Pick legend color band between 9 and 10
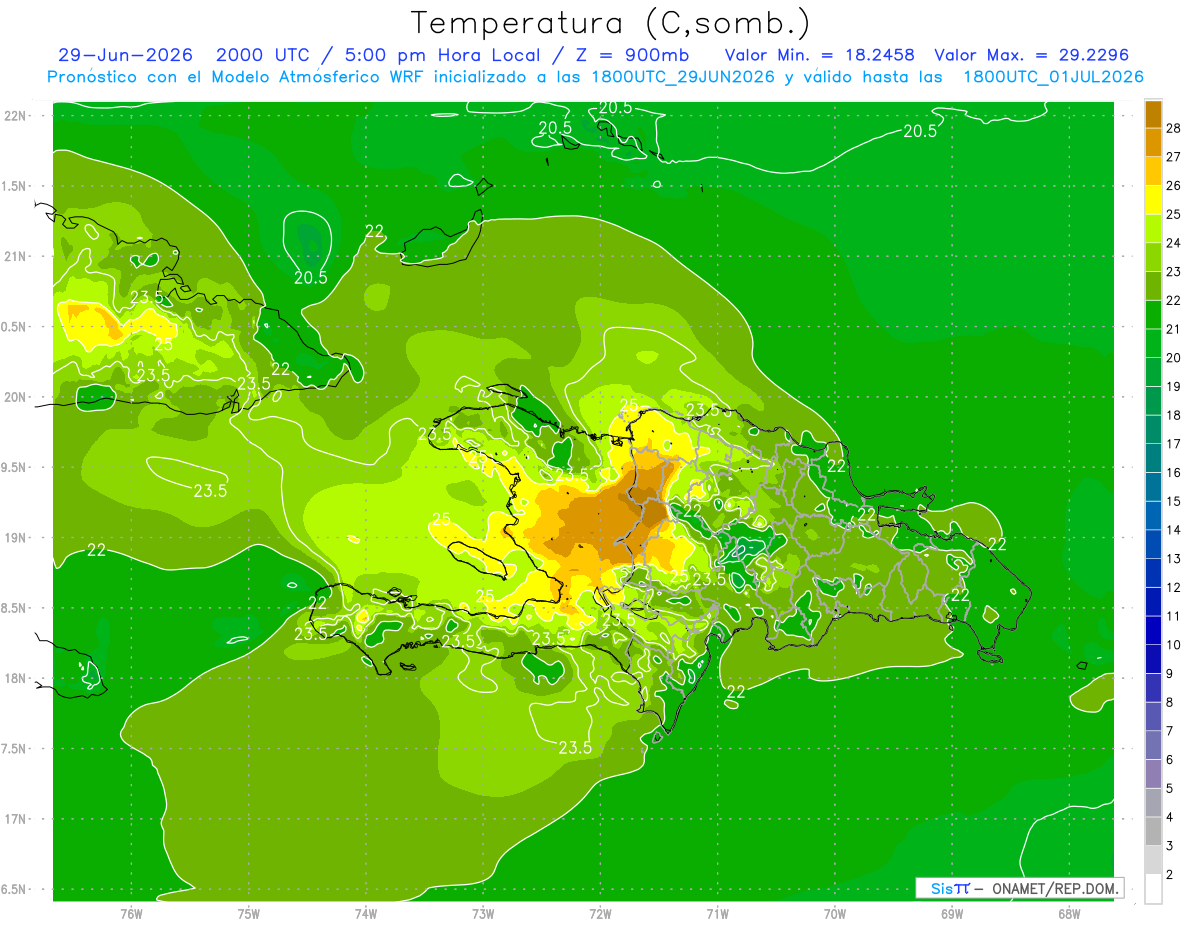The image size is (1200, 927). pos(1153,659)
